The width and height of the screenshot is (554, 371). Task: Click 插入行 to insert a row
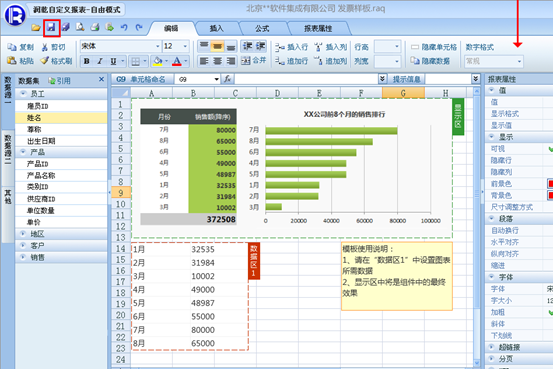292,47
